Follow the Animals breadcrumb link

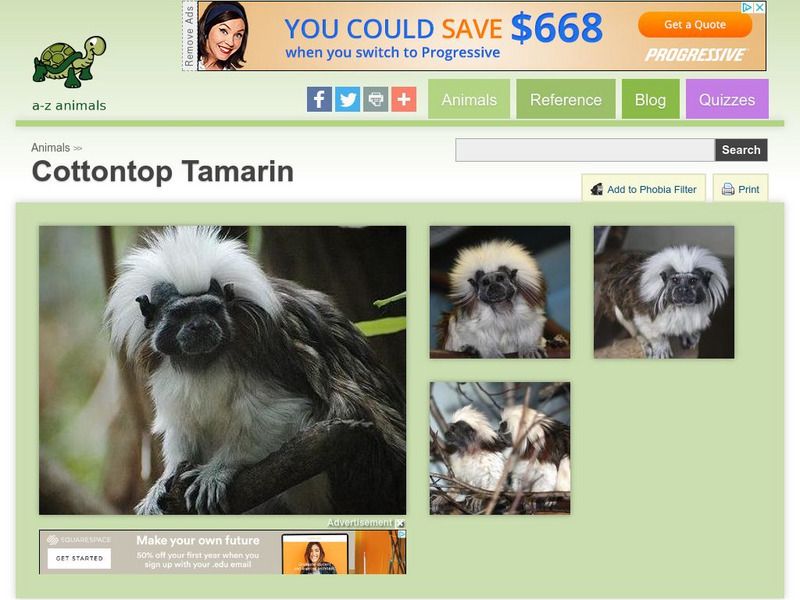point(51,147)
